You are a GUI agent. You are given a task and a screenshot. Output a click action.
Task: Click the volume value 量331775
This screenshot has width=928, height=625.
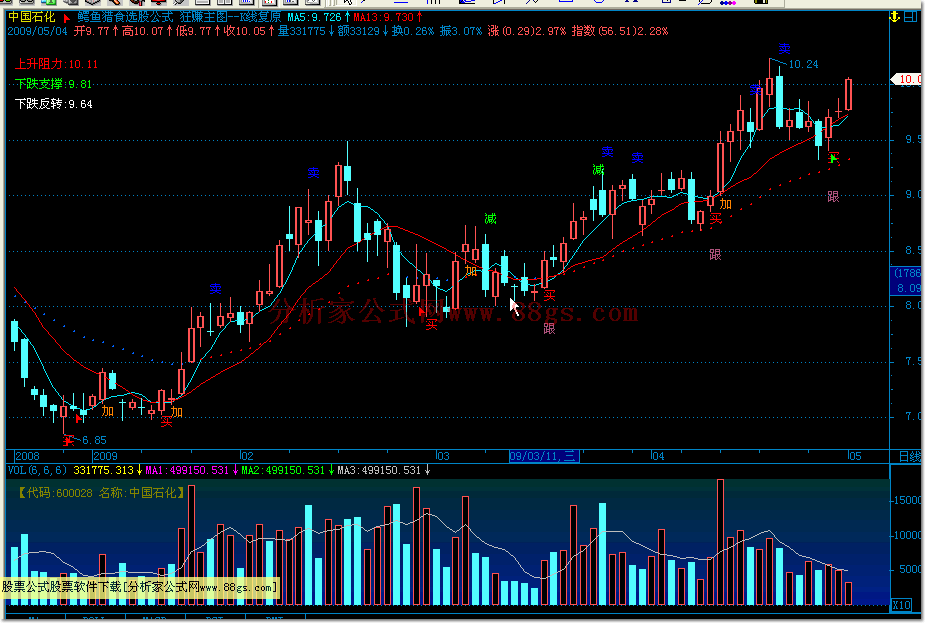[302, 31]
